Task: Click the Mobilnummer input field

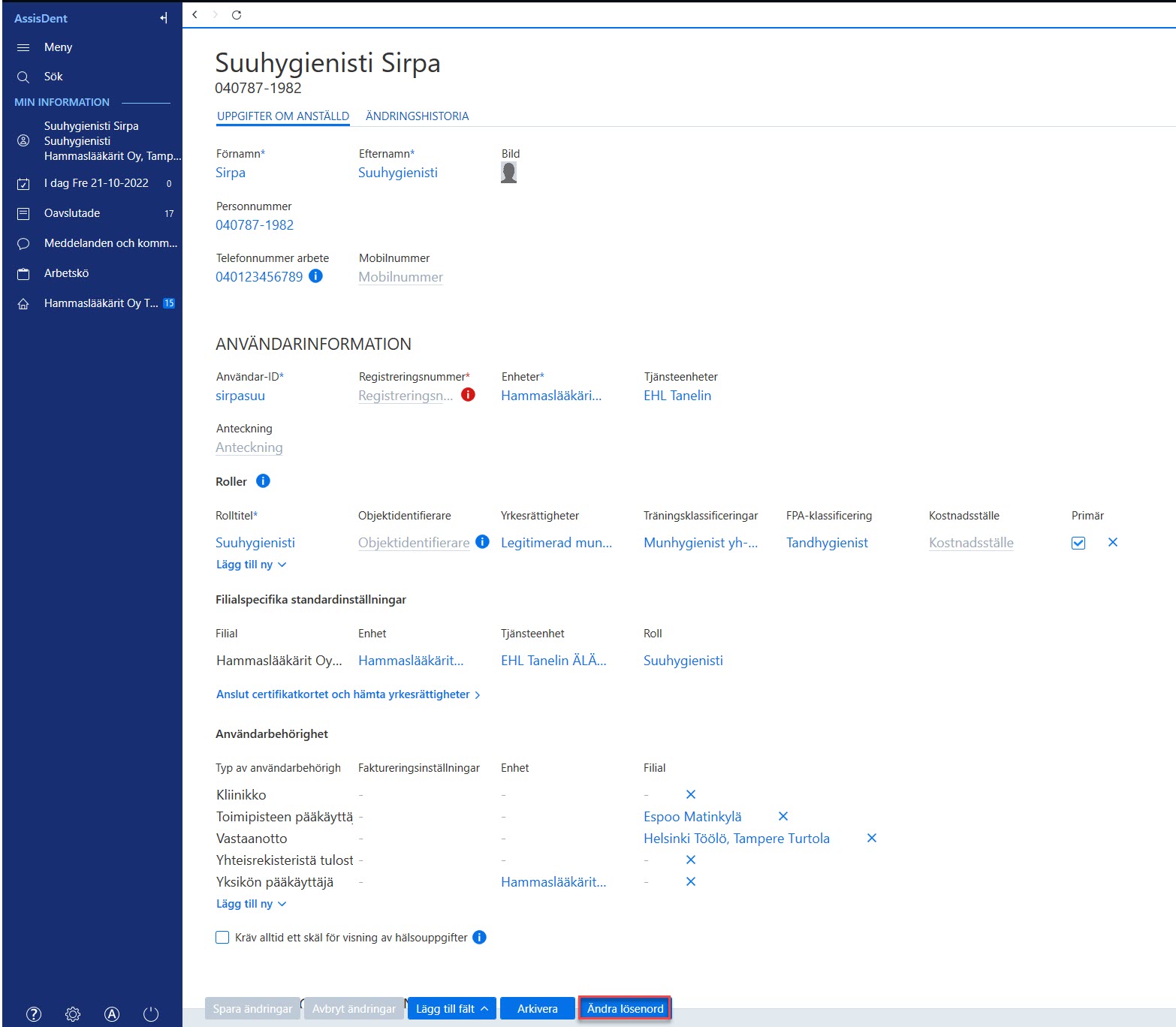Action: 400,277
